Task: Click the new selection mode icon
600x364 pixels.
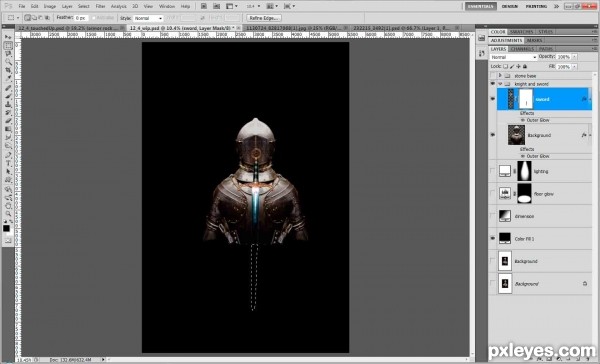Action: 28,18
